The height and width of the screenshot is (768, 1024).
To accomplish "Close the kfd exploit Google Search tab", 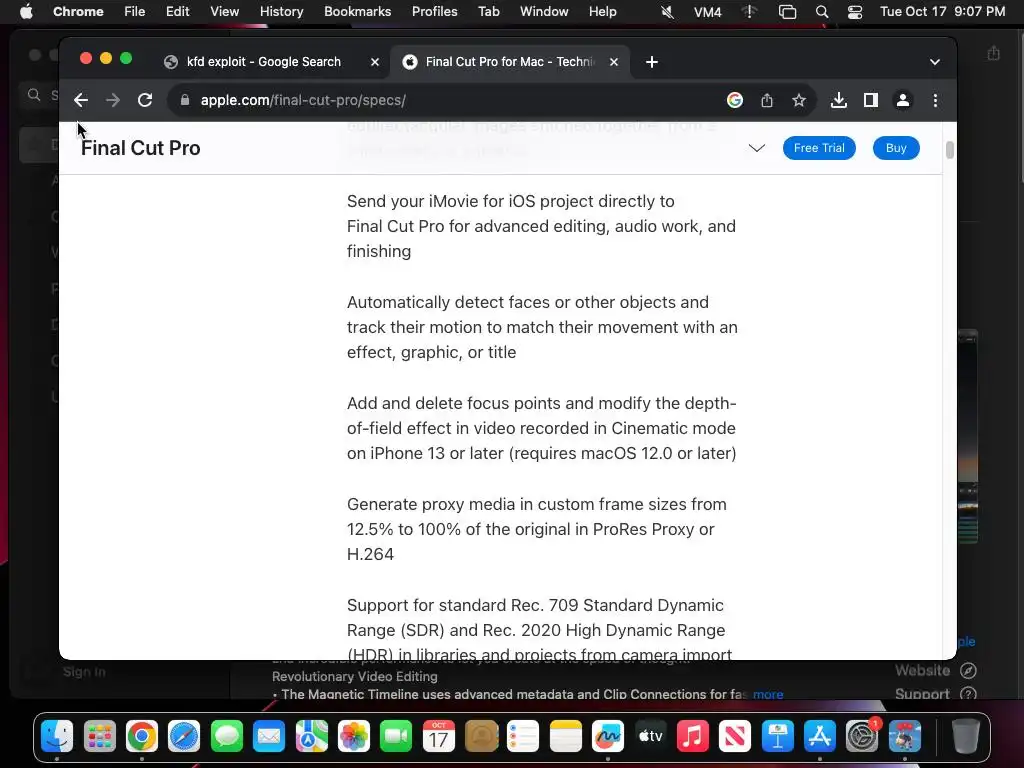I will tap(375, 62).
